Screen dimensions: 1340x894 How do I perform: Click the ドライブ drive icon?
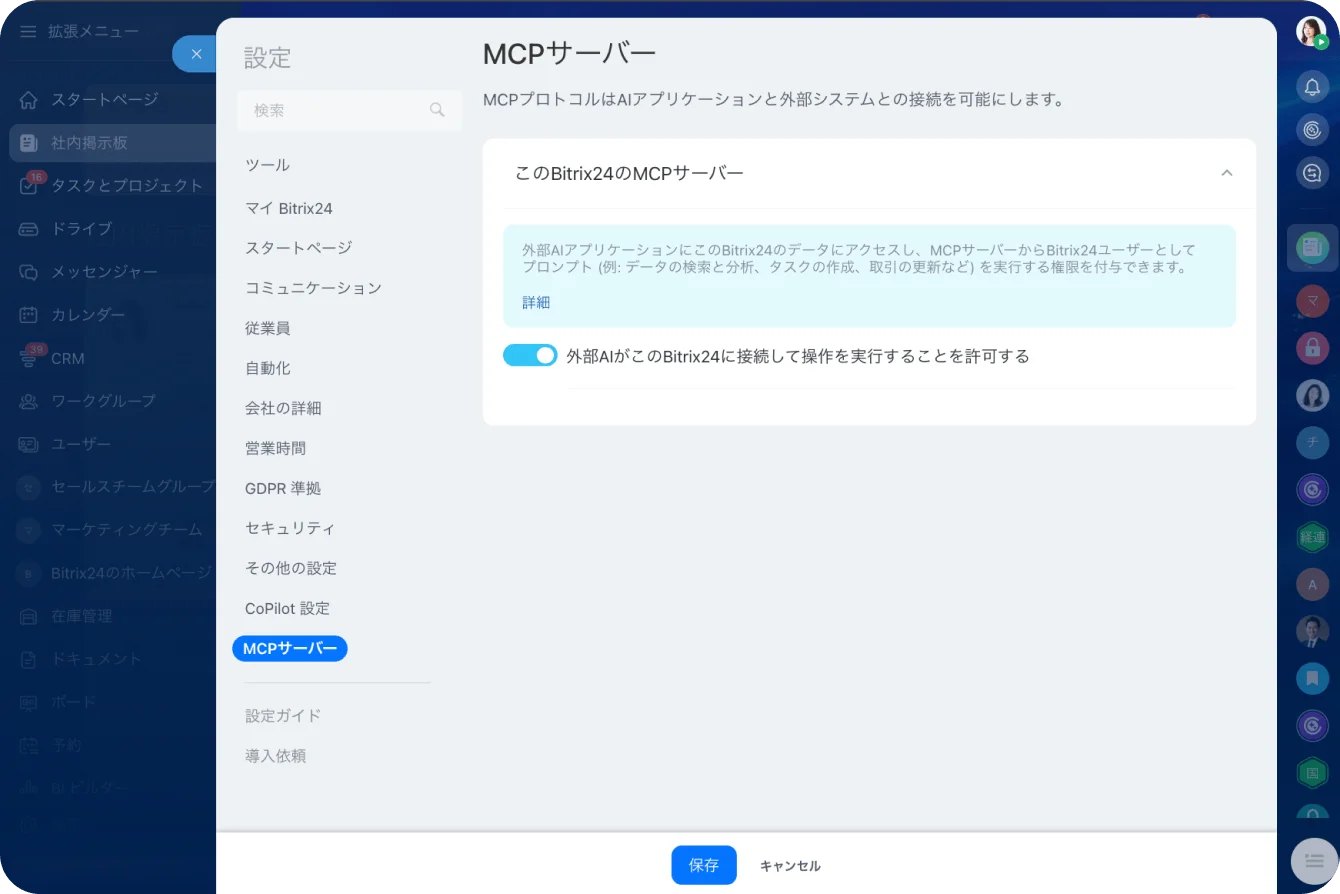(29, 229)
